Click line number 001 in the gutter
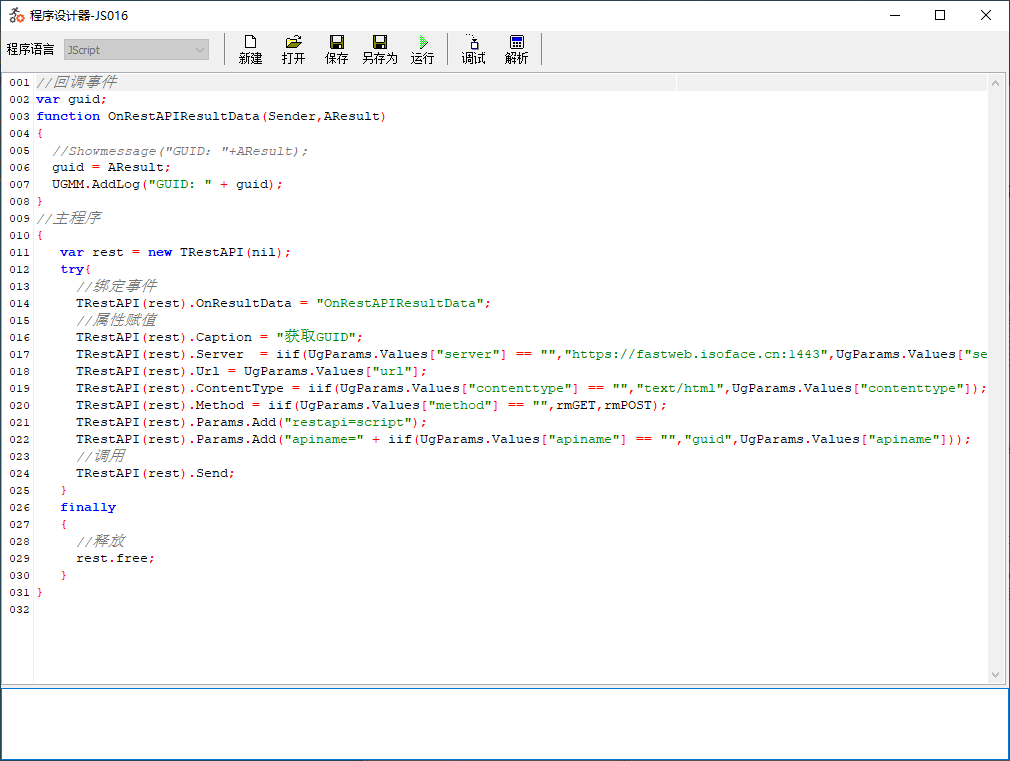Screen dimensions: 1010x761 (x=19, y=82)
